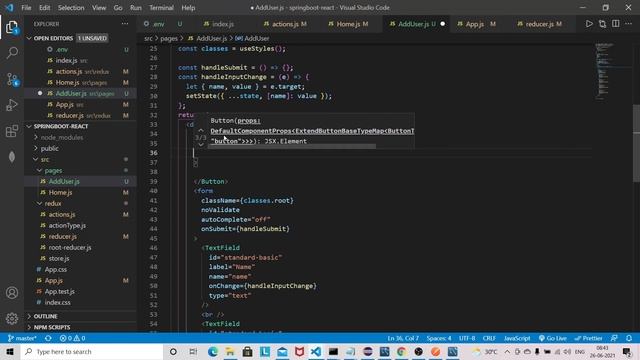The width and height of the screenshot is (640, 360).
Task: Open actionType.js in the explorer
Action: point(67,225)
